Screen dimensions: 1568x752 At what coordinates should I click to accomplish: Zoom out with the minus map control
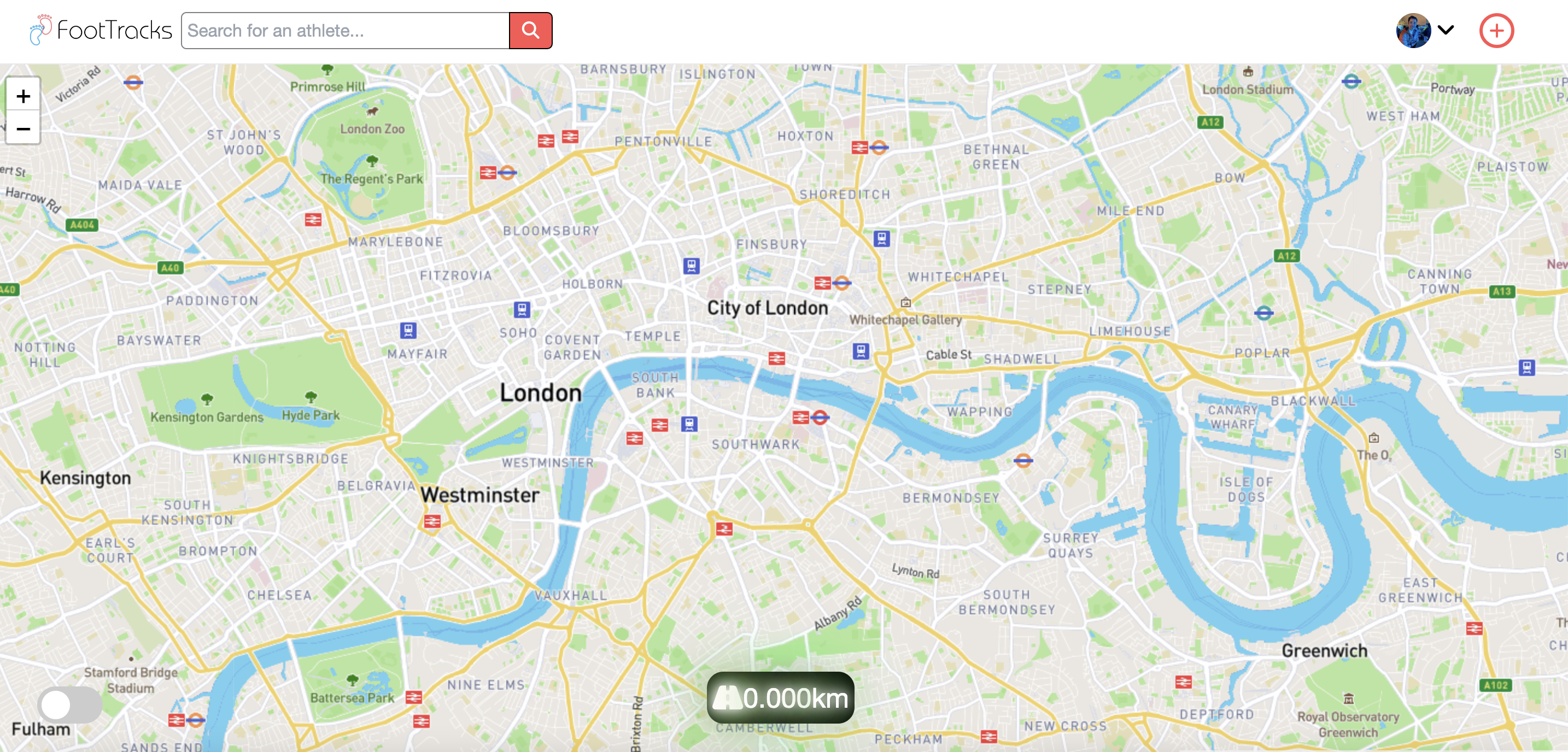pos(23,128)
